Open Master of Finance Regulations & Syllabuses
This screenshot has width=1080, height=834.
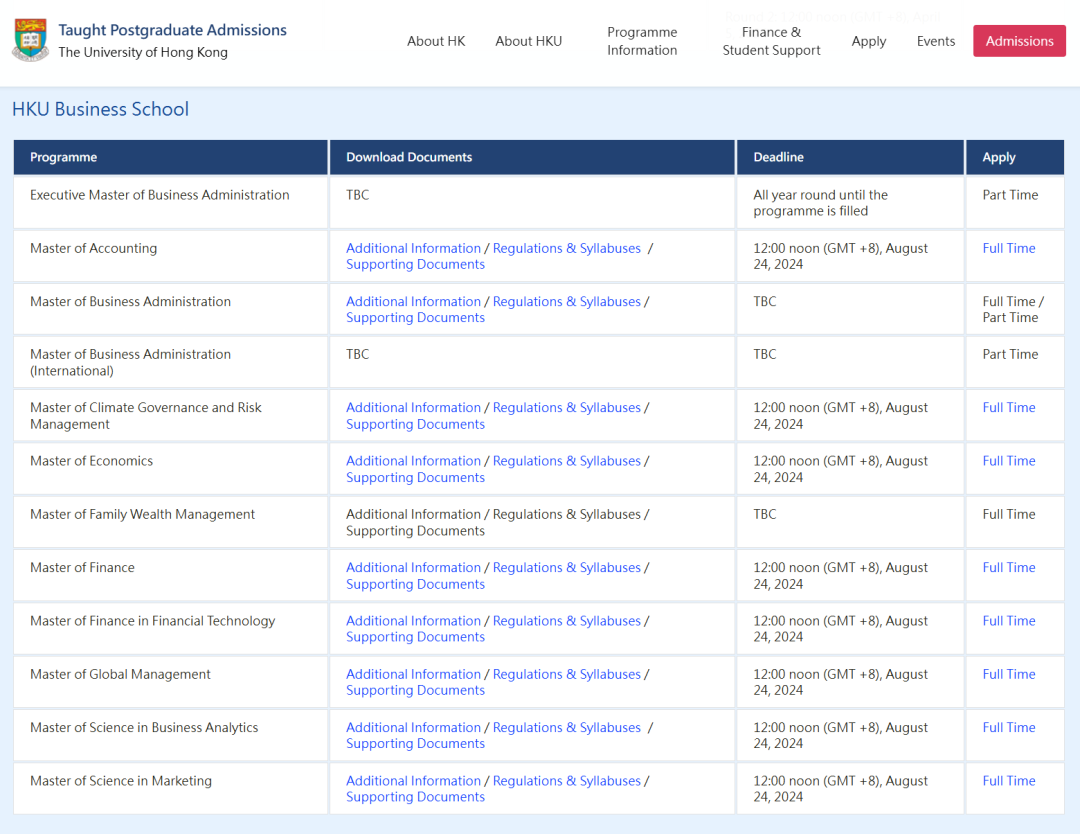(566, 568)
